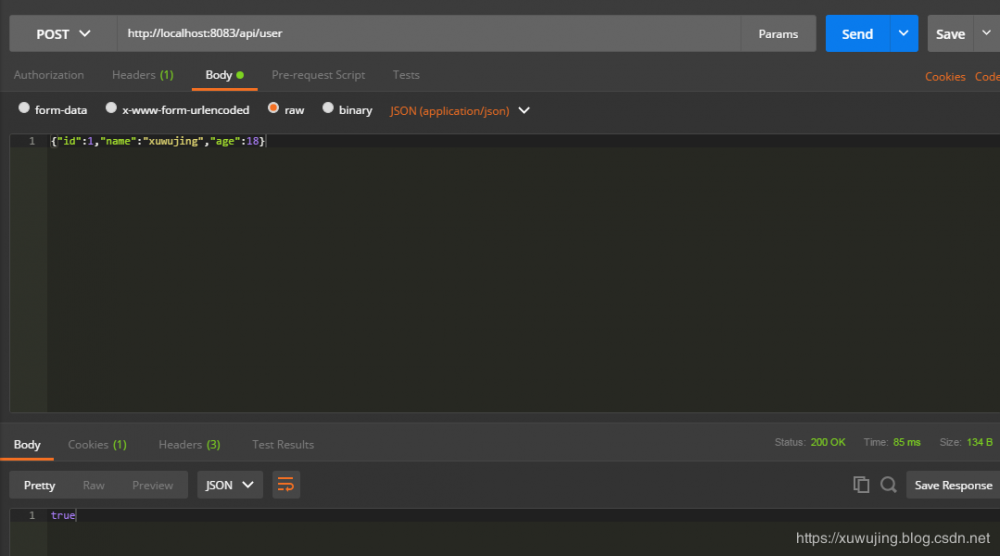
Task: Switch to the request Headers (1) tab
Action: point(143,75)
